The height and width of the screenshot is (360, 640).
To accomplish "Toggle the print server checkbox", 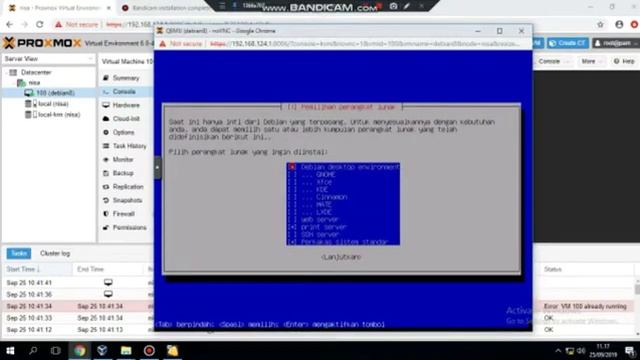I will pyautogui.click(x=292, y=227).
